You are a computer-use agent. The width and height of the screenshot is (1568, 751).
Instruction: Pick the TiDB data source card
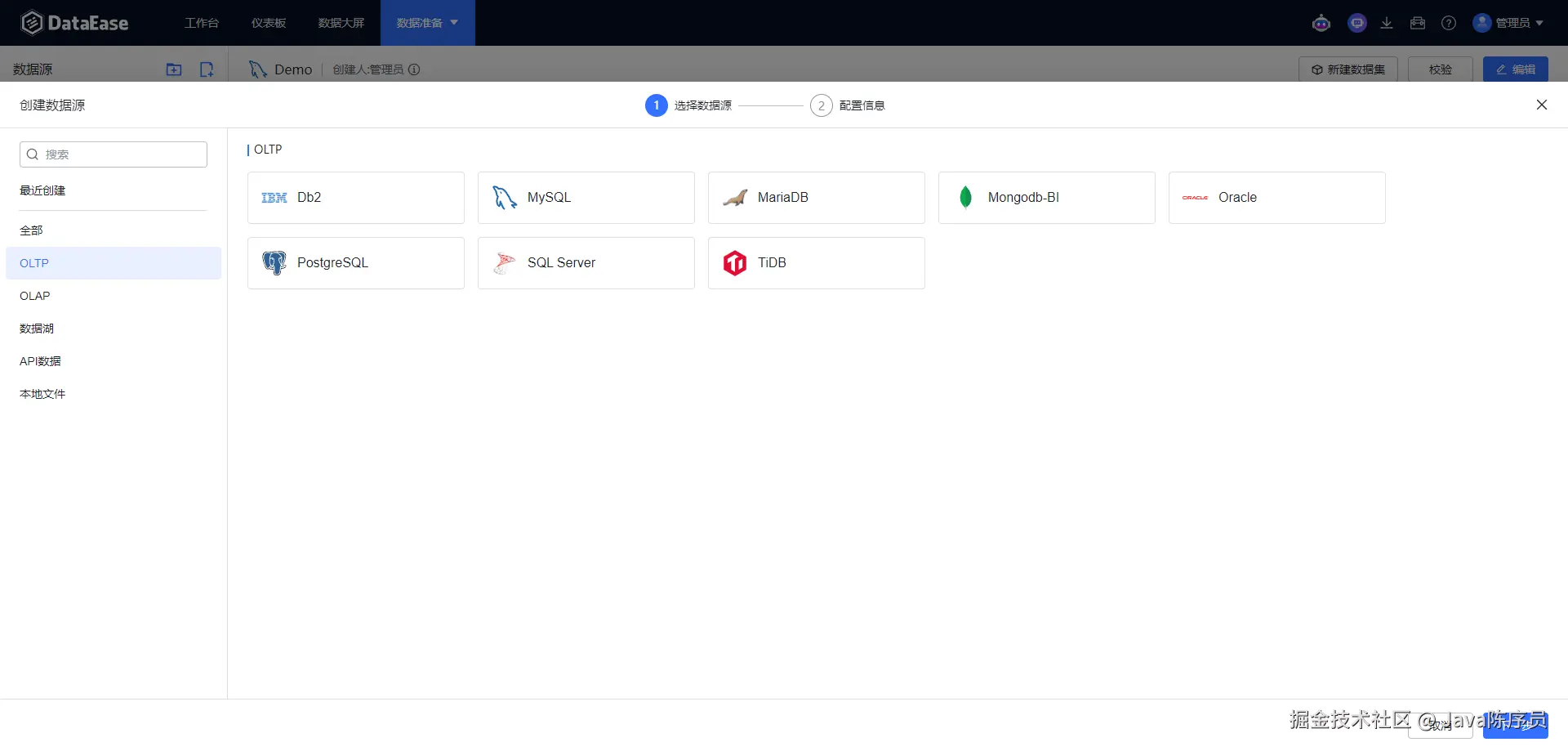(817, 263)
